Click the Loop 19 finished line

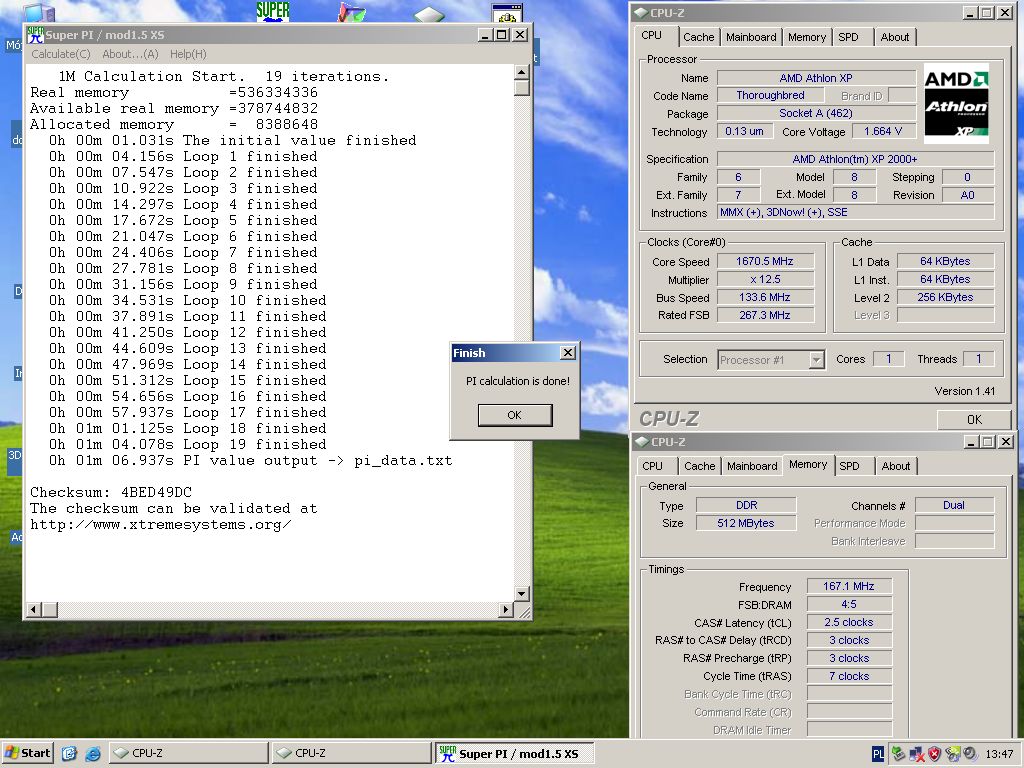187,445
